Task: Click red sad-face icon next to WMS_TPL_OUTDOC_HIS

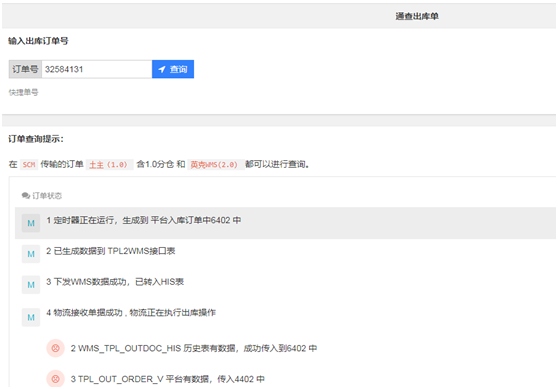Action: [x=56, y=348]
